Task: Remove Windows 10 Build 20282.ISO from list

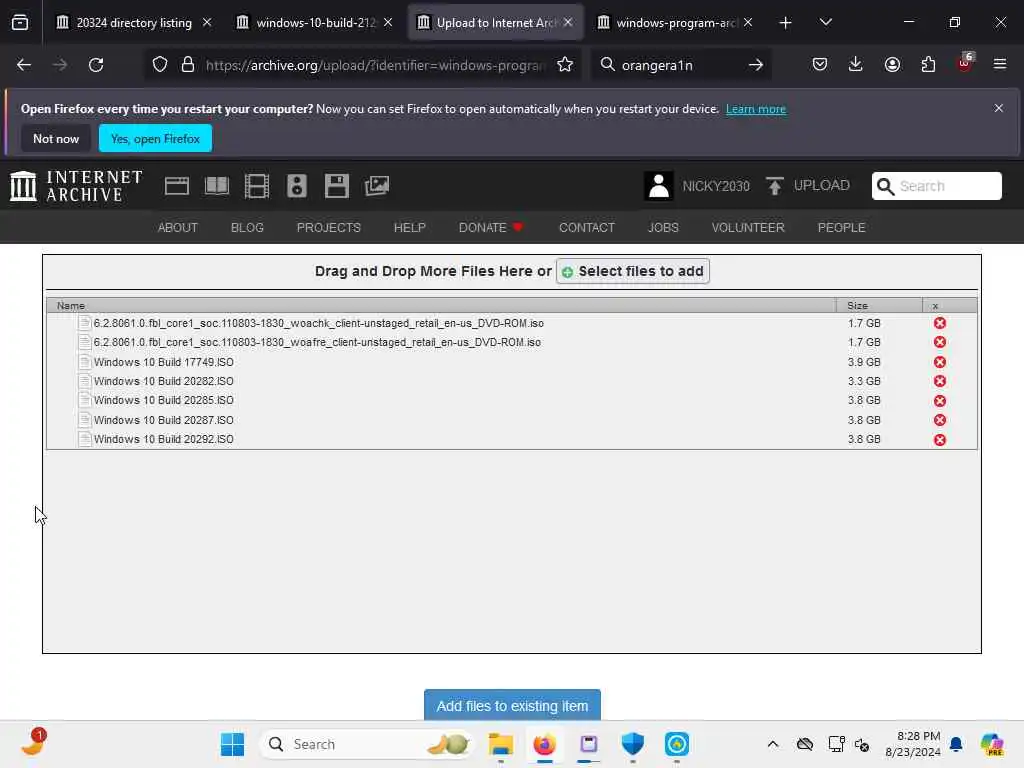Action: coord(940,381)
